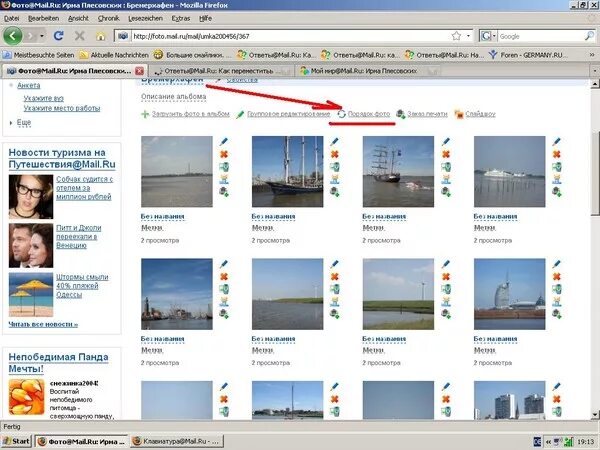The image size is (600, 450).
Task: Switch to the Ответы@Mail.Ru Как переместить tab
Action: tap(220, 71)
